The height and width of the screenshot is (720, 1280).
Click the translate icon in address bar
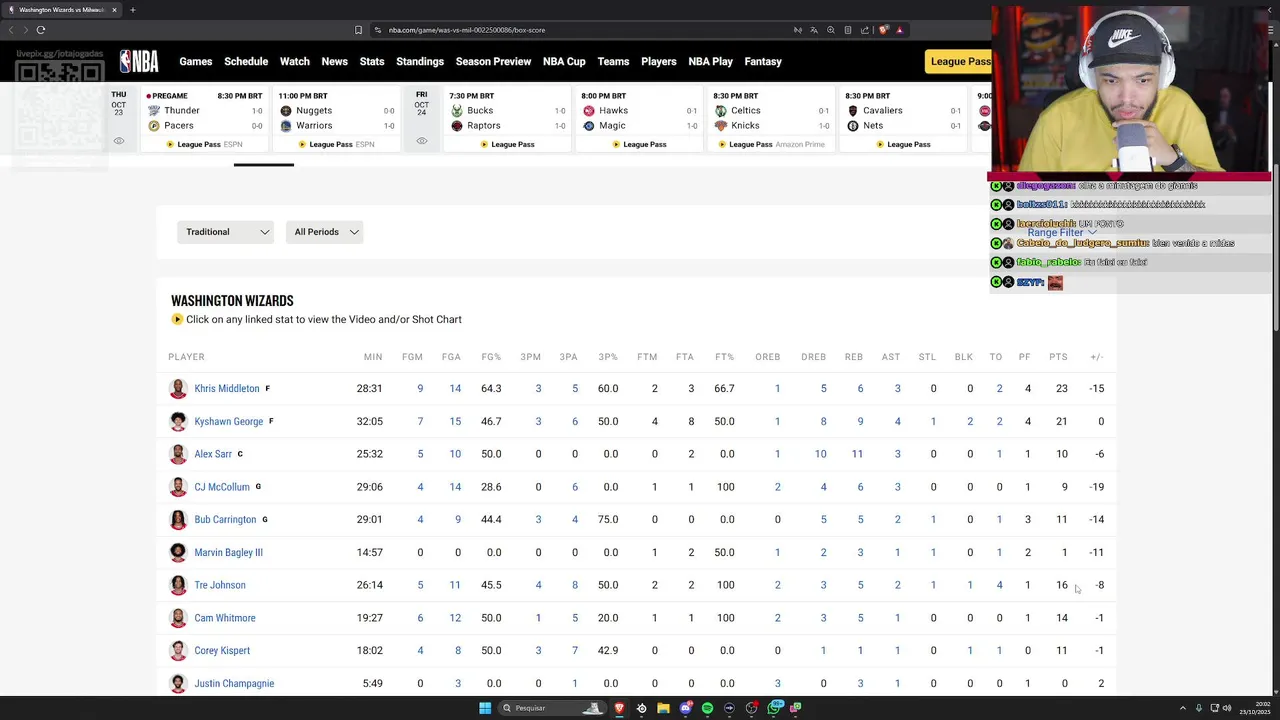click(814, 30)
